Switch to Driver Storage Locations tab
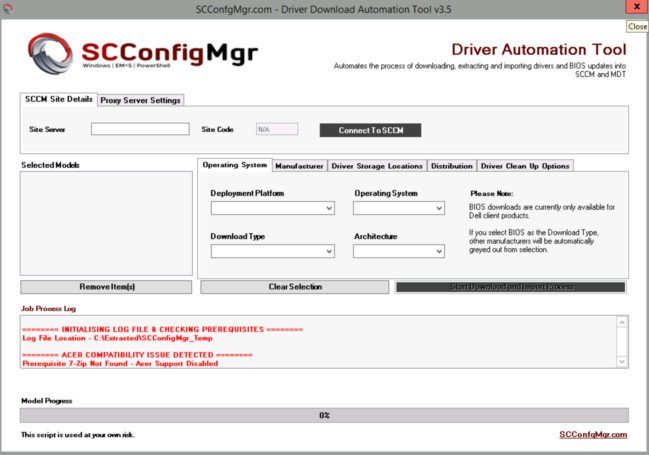 (x=377, y=166)
